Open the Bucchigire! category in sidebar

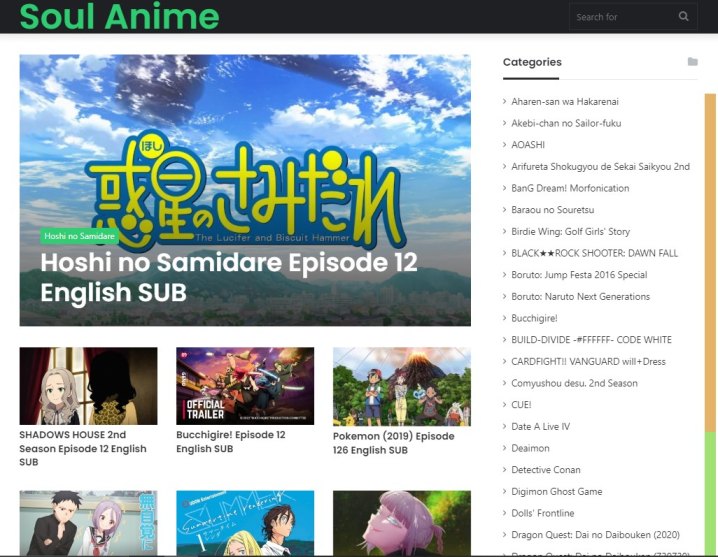[x=534, y=318]
